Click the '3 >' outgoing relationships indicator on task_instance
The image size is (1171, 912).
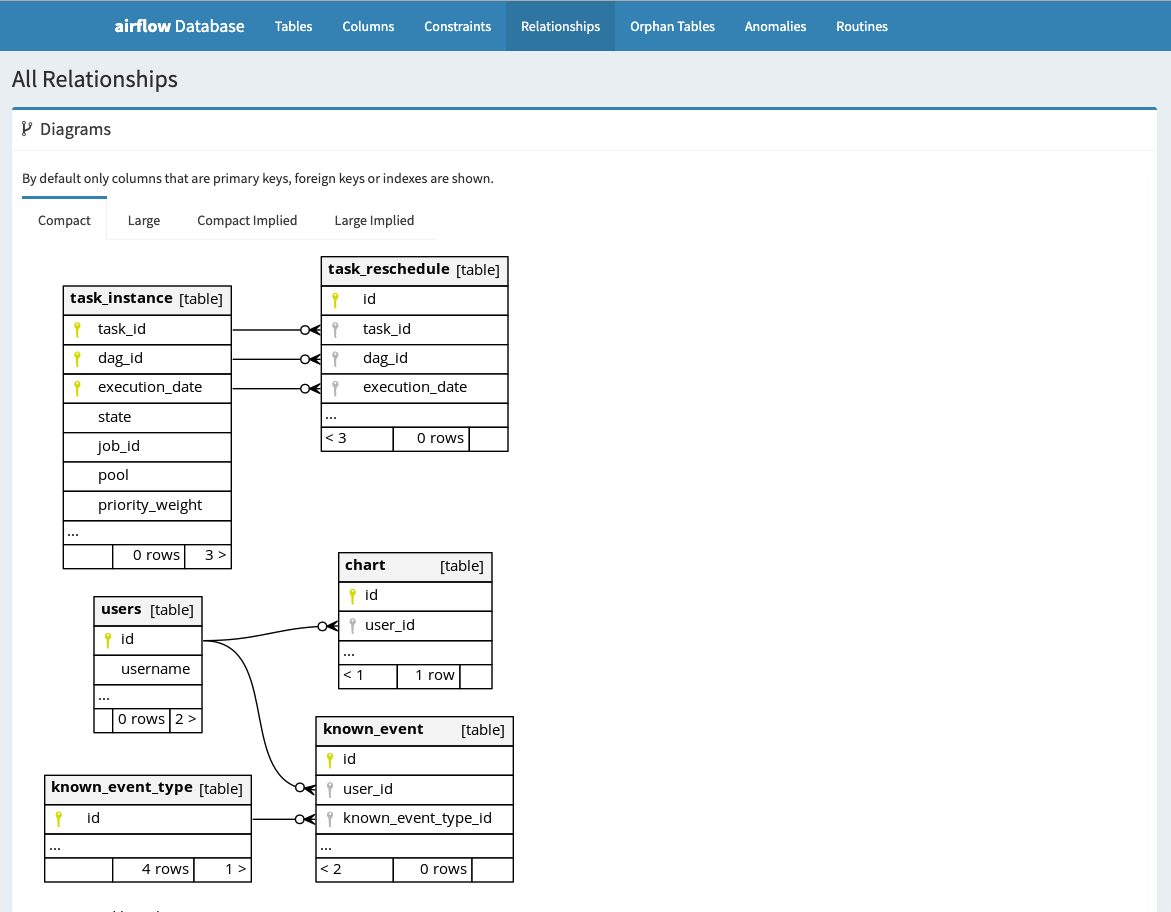tap(213, 555)
